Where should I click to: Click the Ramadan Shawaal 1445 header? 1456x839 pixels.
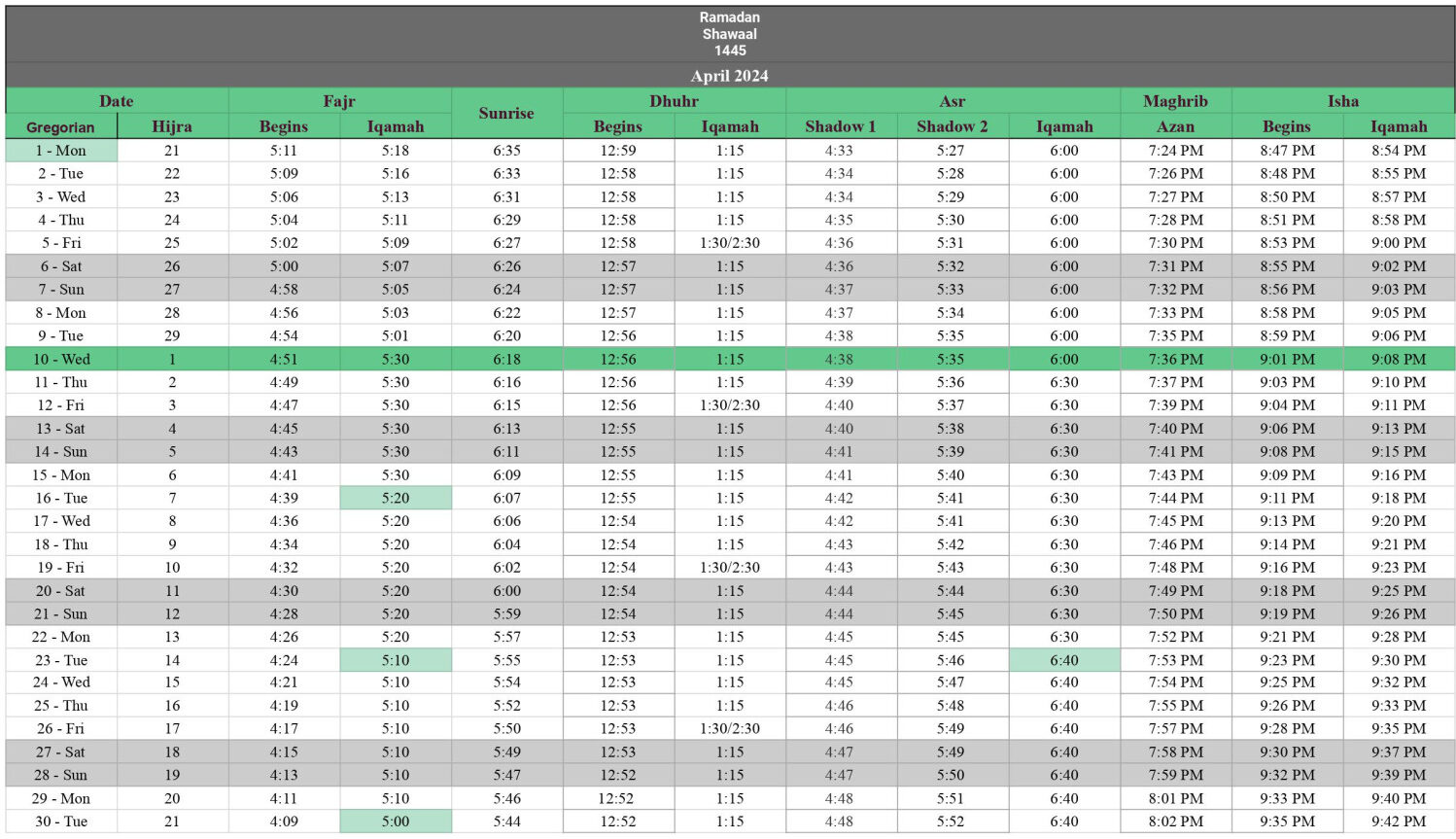730,34
